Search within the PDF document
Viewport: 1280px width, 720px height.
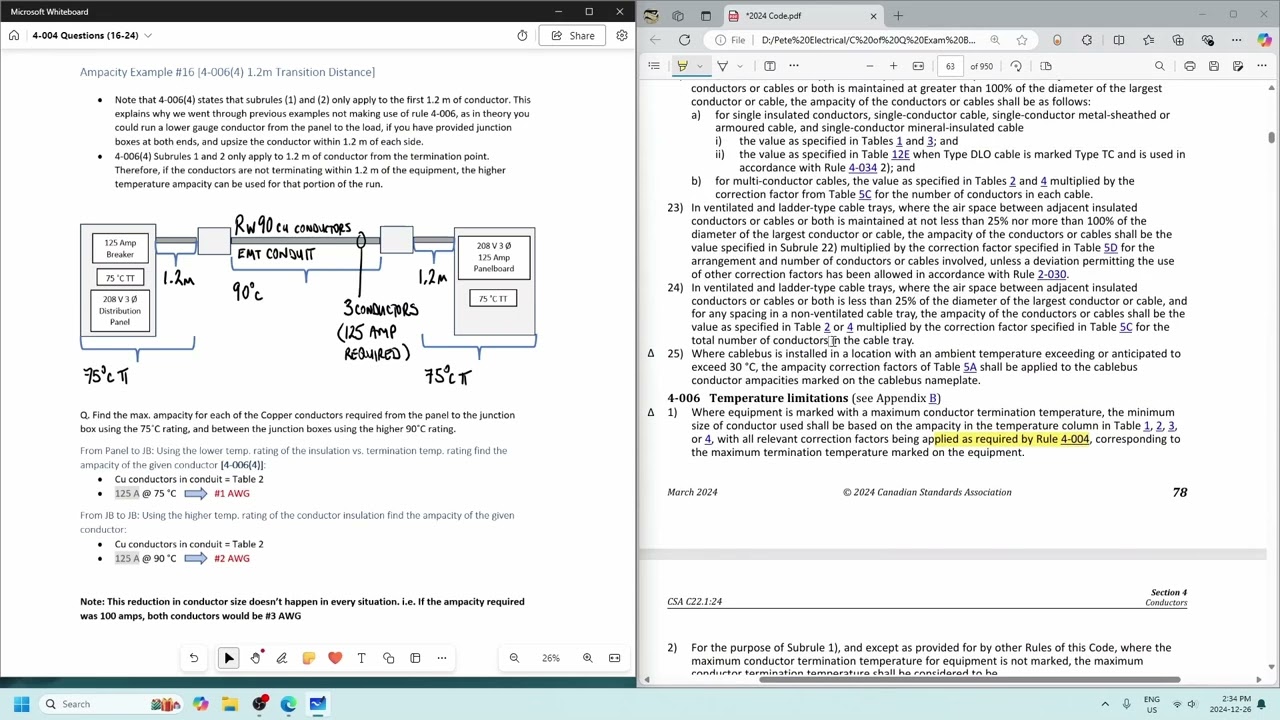[x=1160, y=66]
